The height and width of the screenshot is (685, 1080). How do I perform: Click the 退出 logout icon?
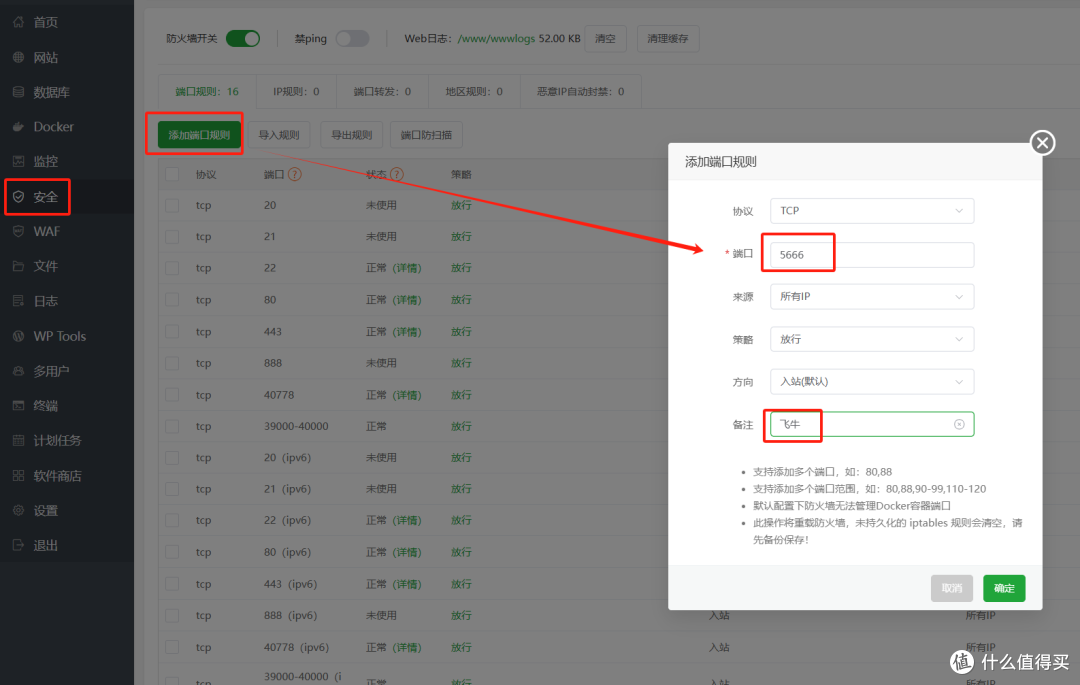[19, 545]
